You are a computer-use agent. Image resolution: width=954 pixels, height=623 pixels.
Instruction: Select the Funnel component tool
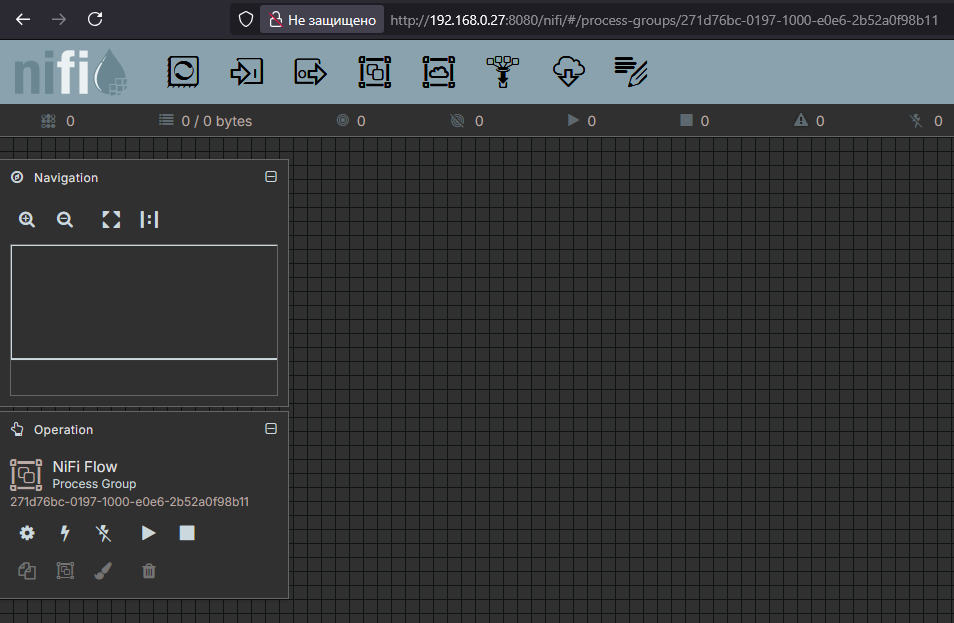click(502, 71)
